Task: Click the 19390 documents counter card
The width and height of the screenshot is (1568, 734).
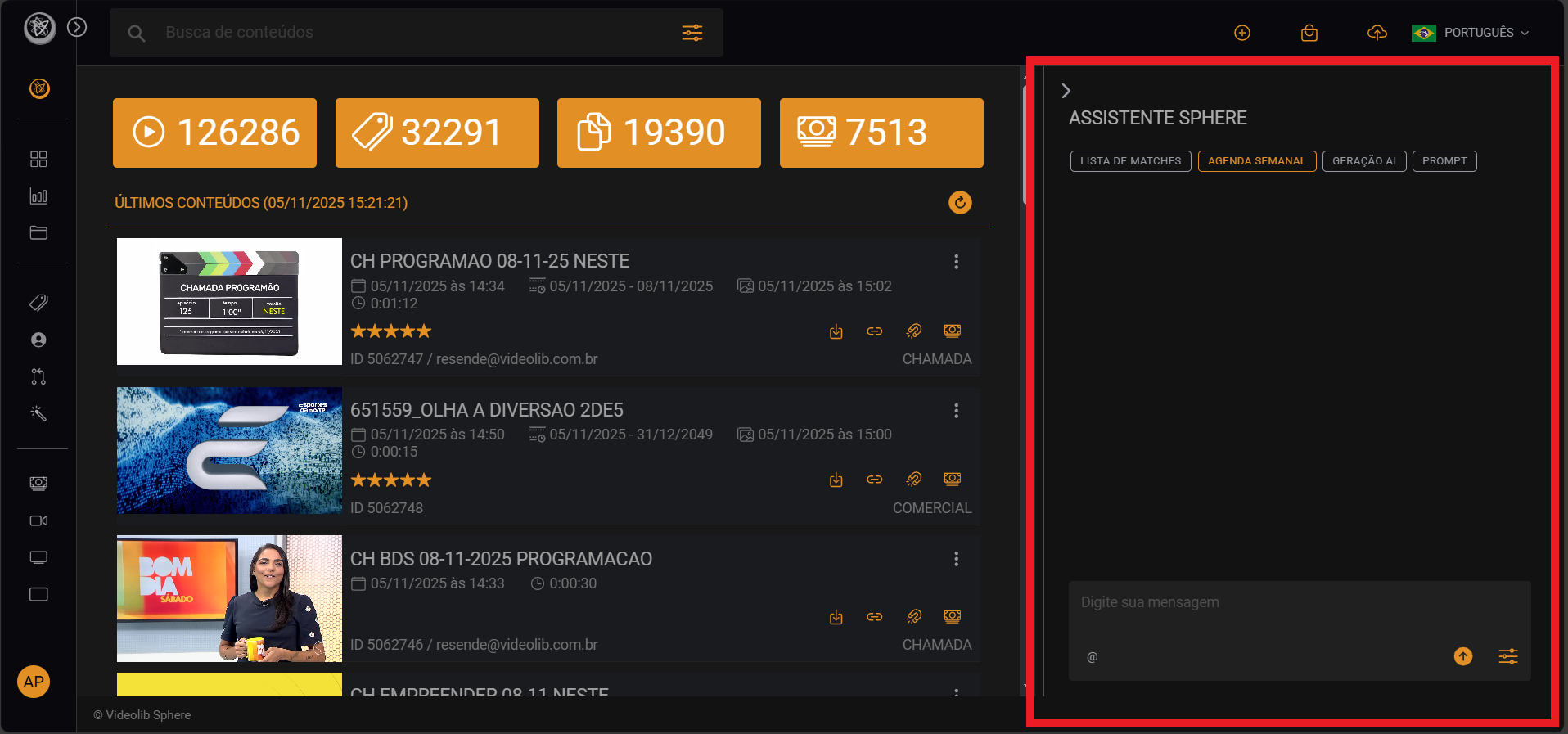Action: point(659,133)
